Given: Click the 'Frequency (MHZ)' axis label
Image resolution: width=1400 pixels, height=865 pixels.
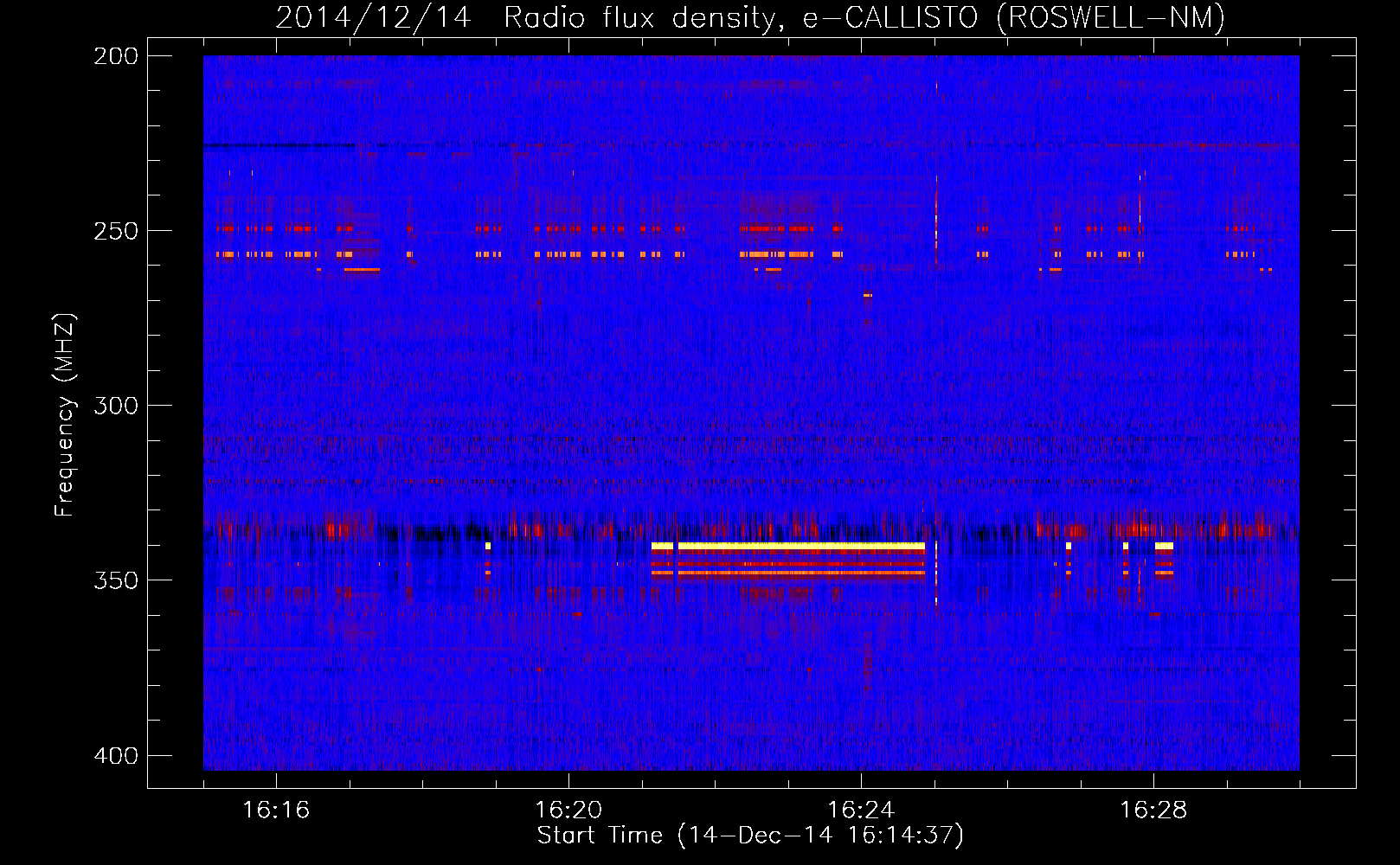Looking at the screenshot, I should (x=65, y=414).
